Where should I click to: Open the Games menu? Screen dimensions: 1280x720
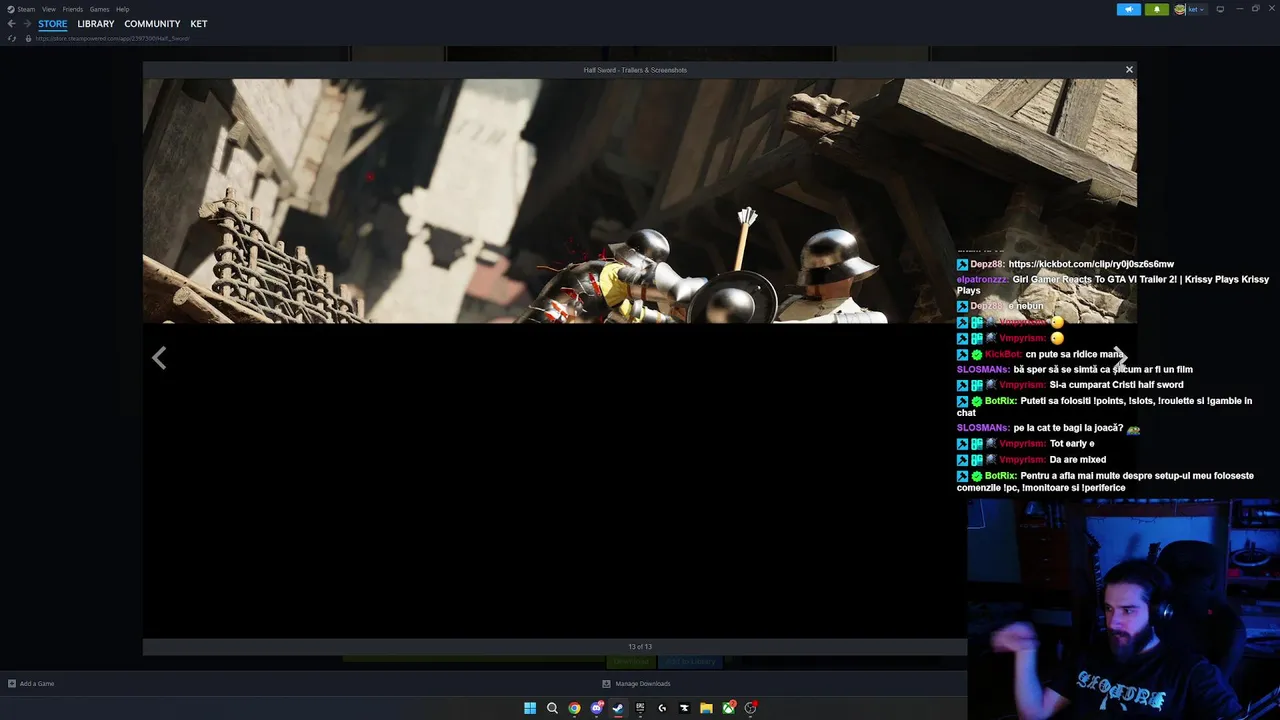click(x=99, y=9)
